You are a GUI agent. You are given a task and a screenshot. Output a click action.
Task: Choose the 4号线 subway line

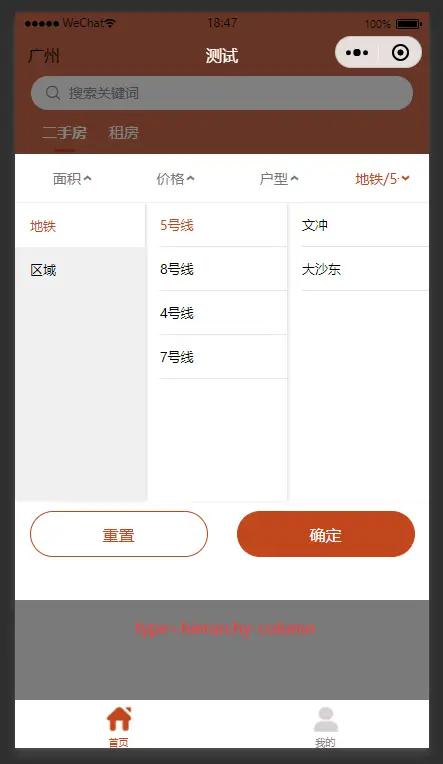point(223,313)
